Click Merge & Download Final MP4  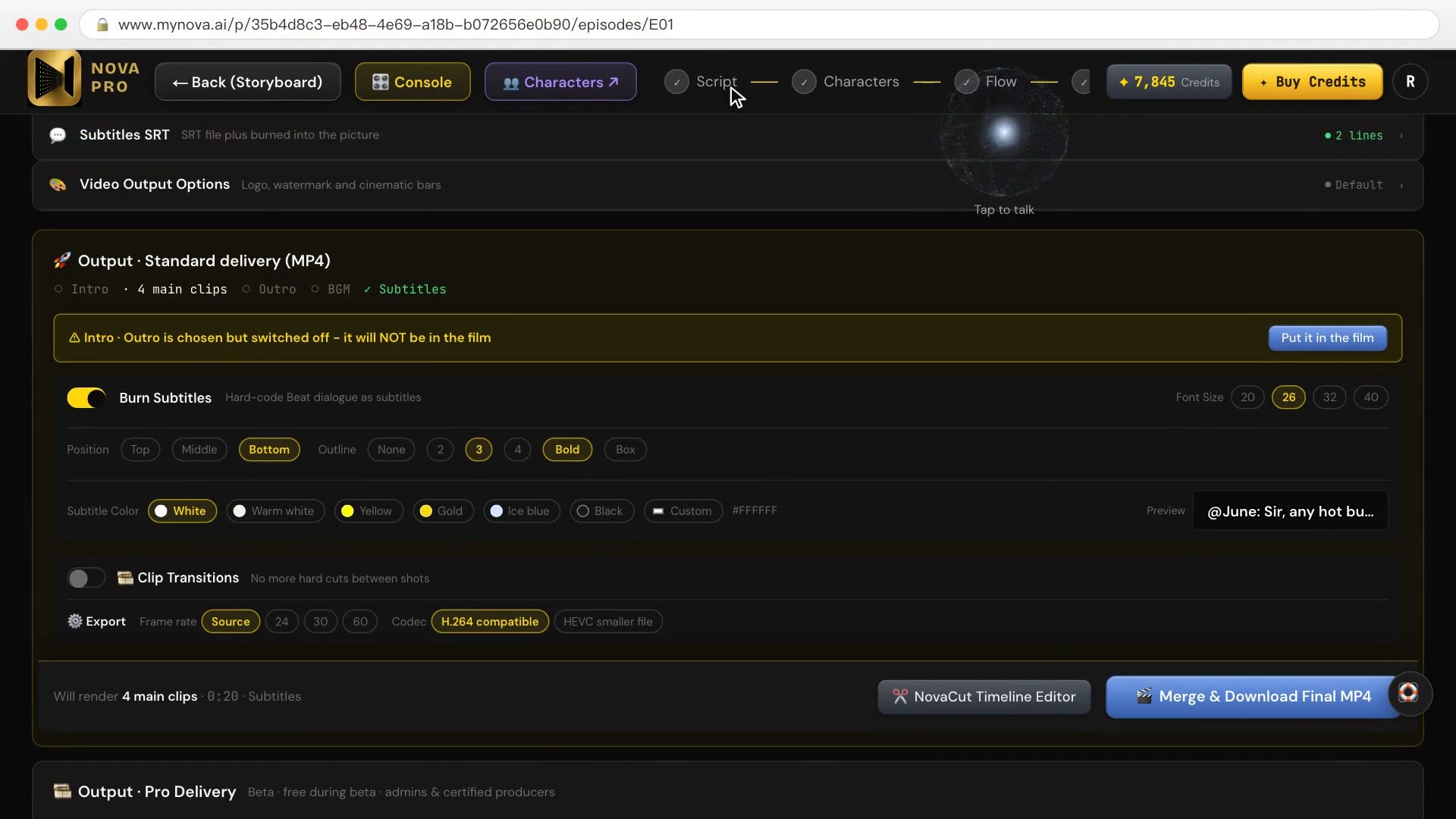point(1253,697)
